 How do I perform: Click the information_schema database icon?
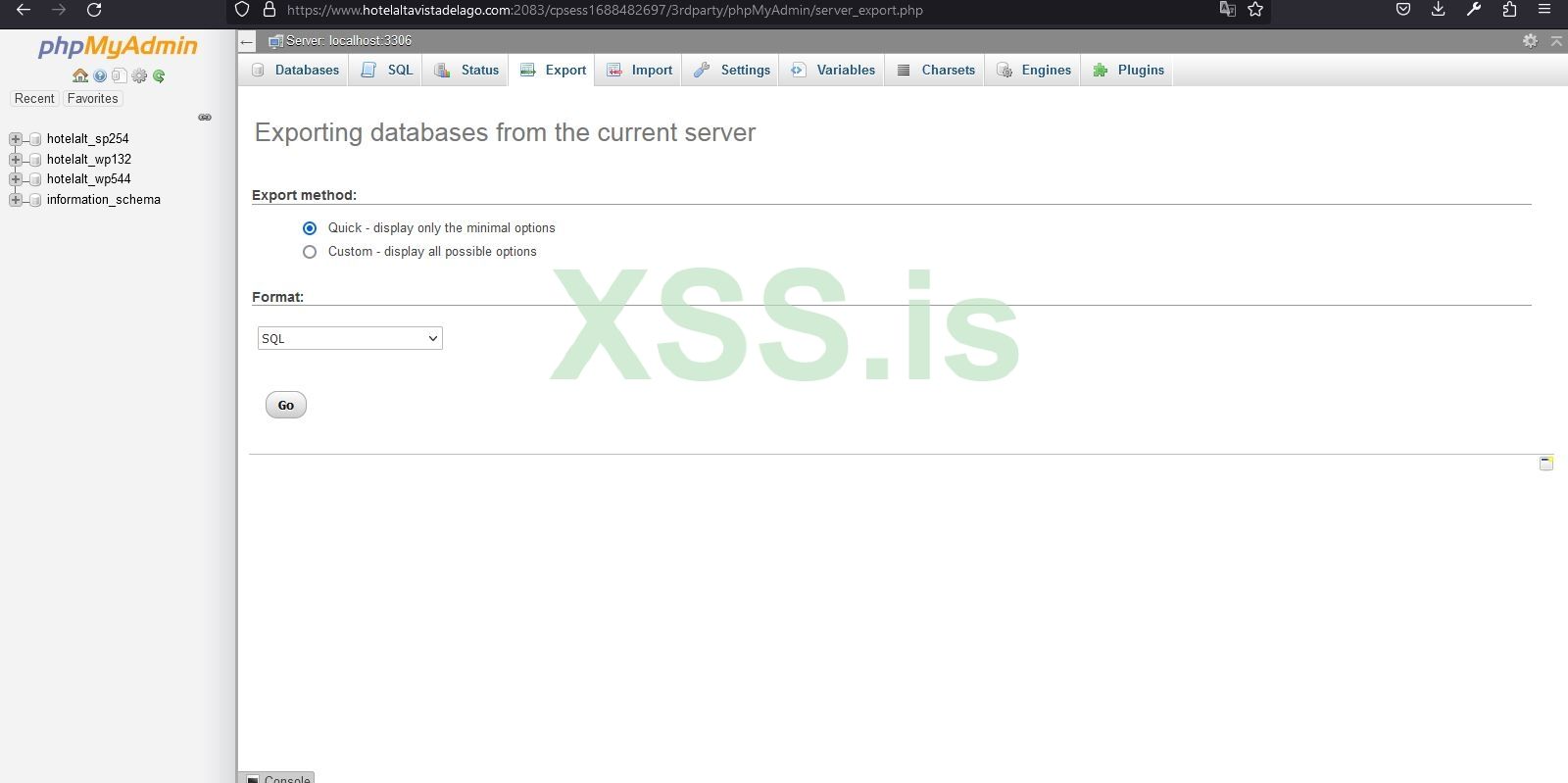36,200
